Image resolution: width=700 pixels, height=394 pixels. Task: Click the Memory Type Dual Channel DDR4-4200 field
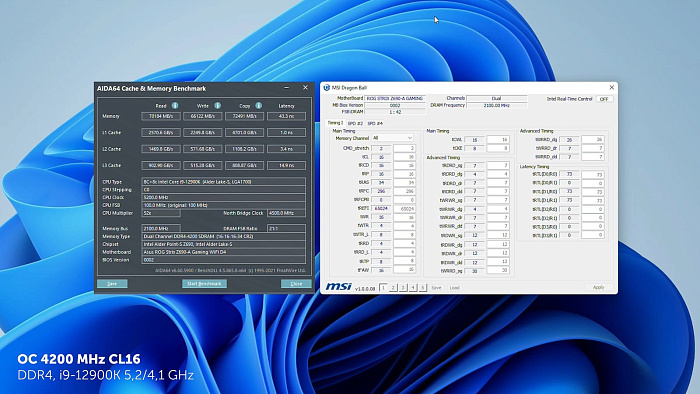click(224, 236)
